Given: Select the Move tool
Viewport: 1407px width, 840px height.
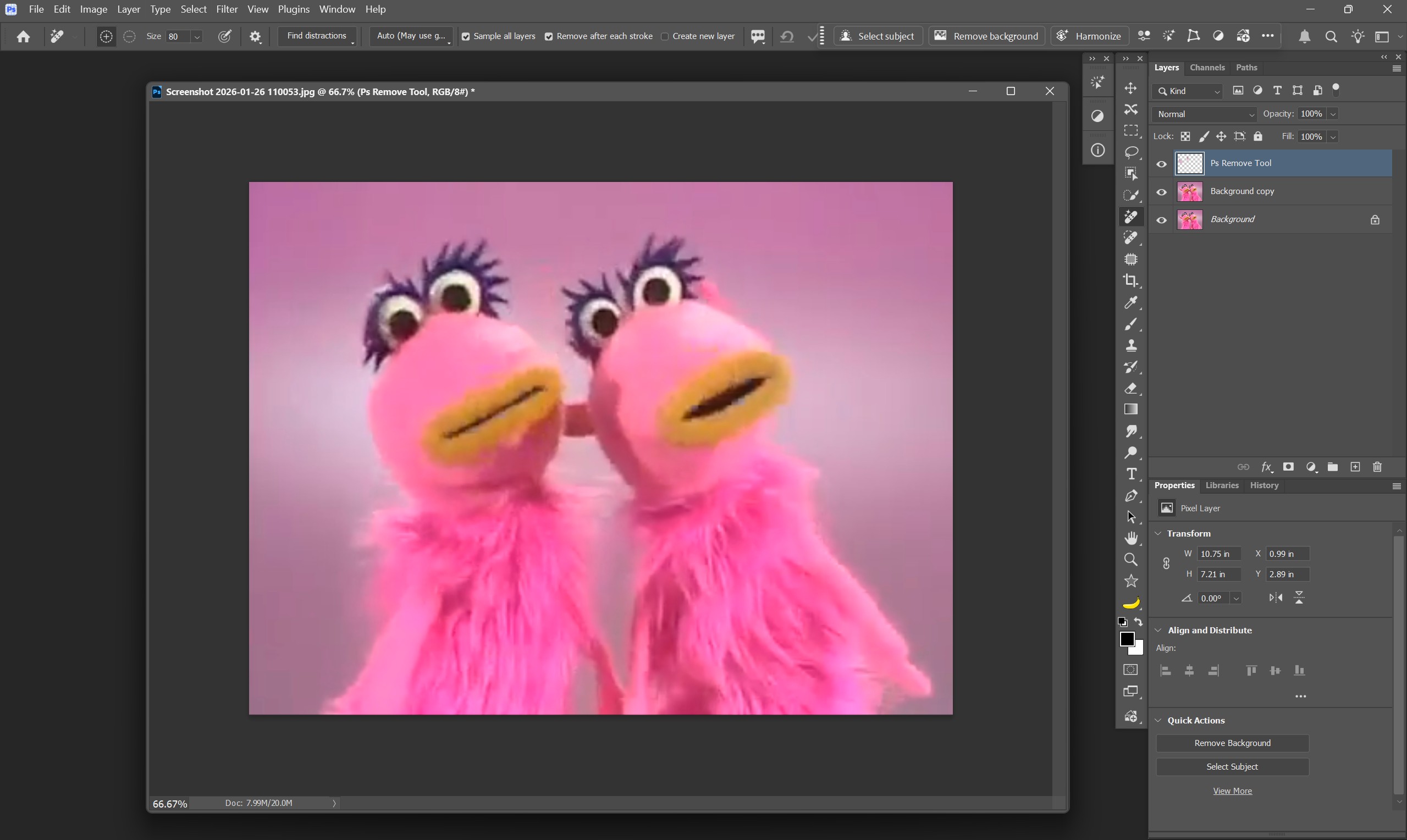Looking at the screenshot, I should (x=1130, y=89).
